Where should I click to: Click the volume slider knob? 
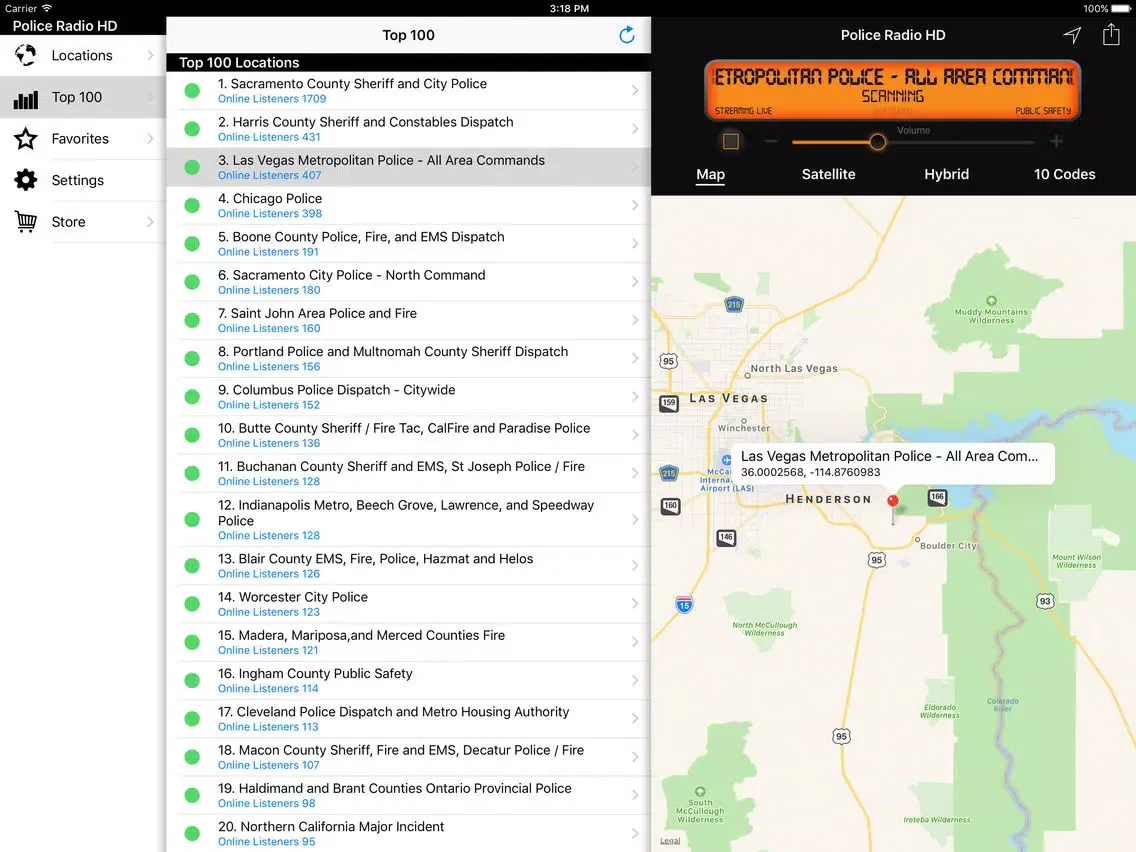[x=877, y=141]
